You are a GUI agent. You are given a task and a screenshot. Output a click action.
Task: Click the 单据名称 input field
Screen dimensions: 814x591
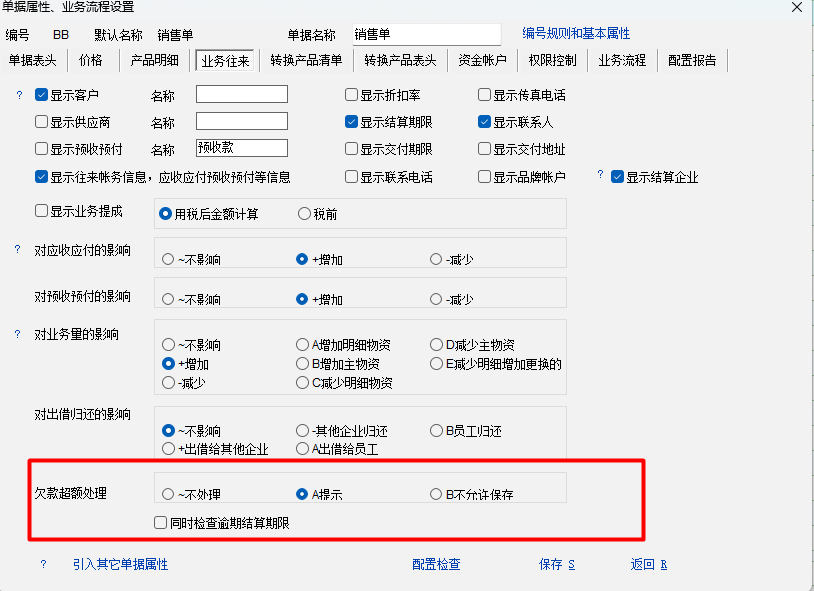point(426,35)
